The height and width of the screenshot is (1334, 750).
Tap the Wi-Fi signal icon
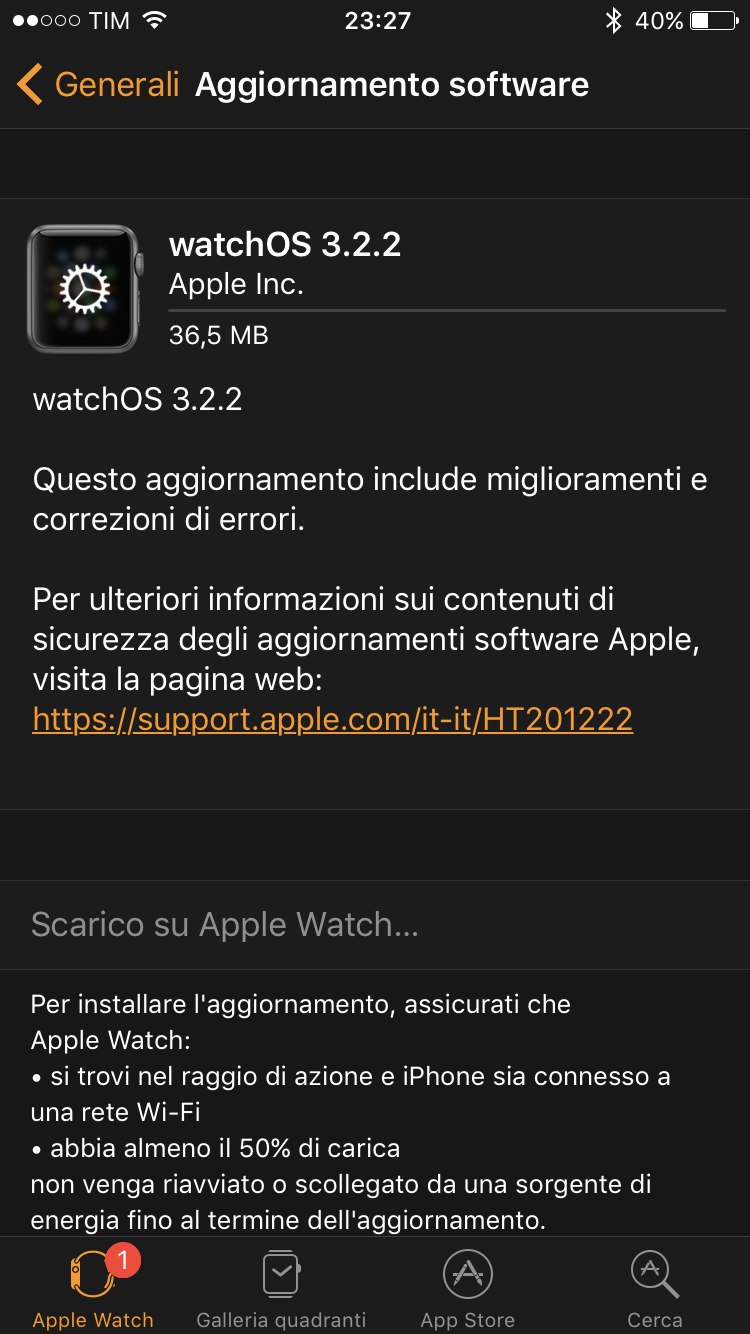click(154, 20)
